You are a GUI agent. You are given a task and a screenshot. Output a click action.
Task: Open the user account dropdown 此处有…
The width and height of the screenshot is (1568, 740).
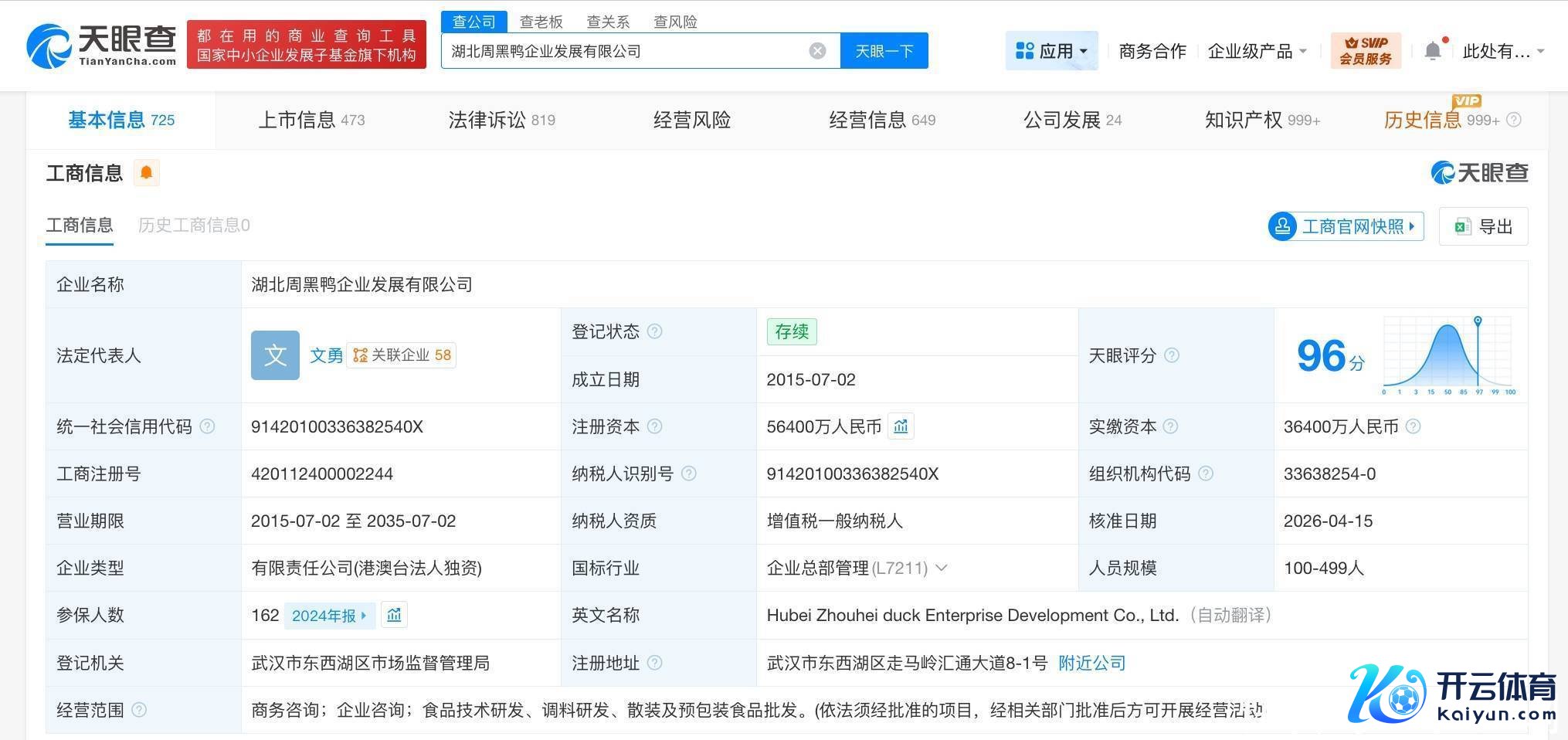click(1502, 51)
